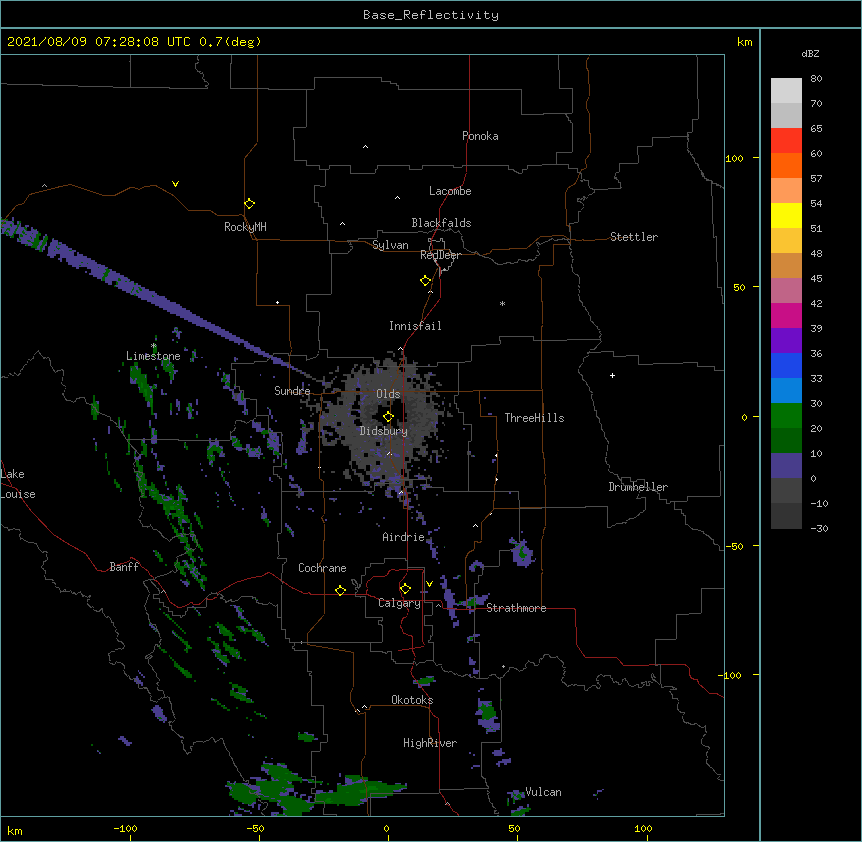Viewport: 862px width, 842px height.
Task: Click the yellow V marker northwest of RockyMH
Action: coord(175,184)
